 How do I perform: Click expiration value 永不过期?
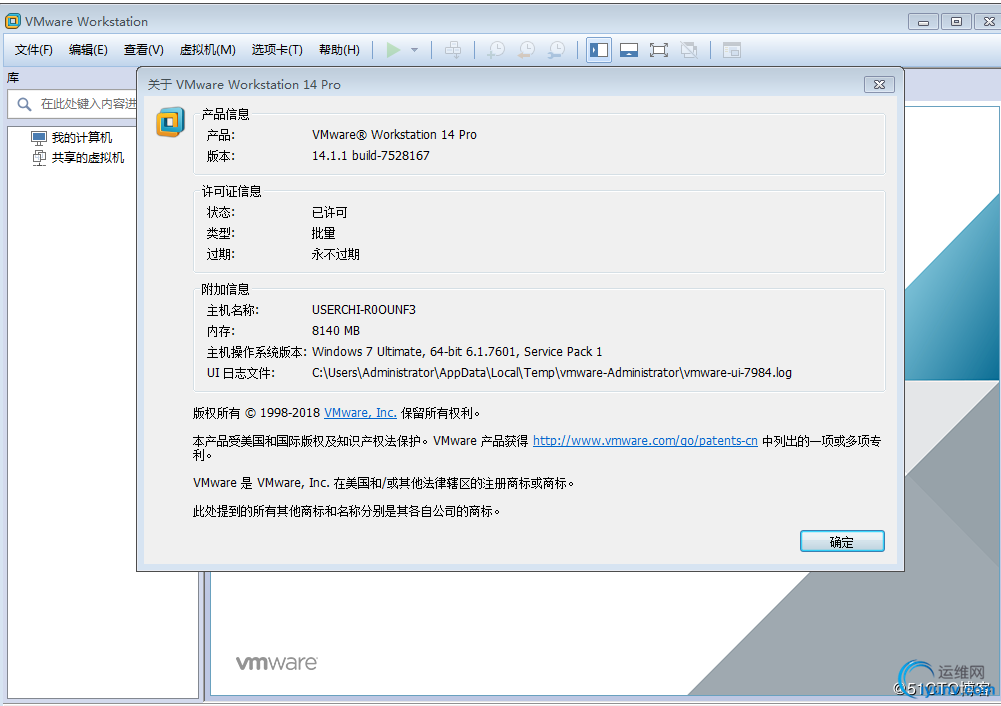(336, 254)
